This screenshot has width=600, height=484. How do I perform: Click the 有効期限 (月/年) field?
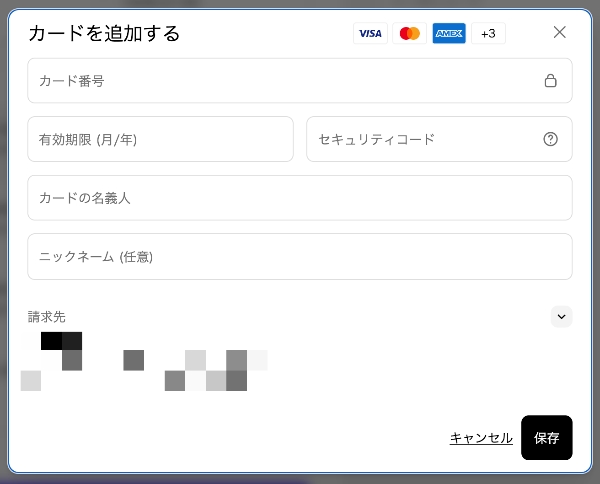(160, 139)
